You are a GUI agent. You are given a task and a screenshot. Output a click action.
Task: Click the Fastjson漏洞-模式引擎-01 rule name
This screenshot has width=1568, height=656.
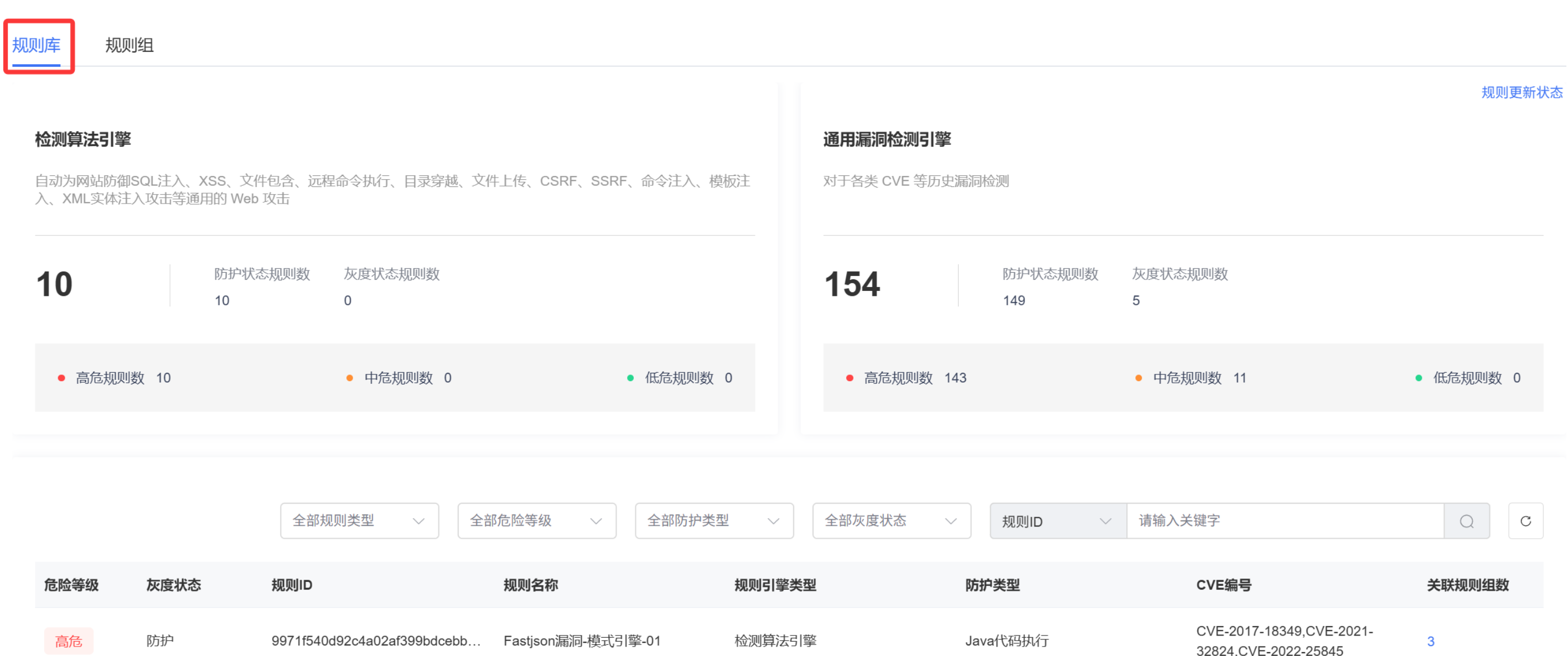(581, 640)
